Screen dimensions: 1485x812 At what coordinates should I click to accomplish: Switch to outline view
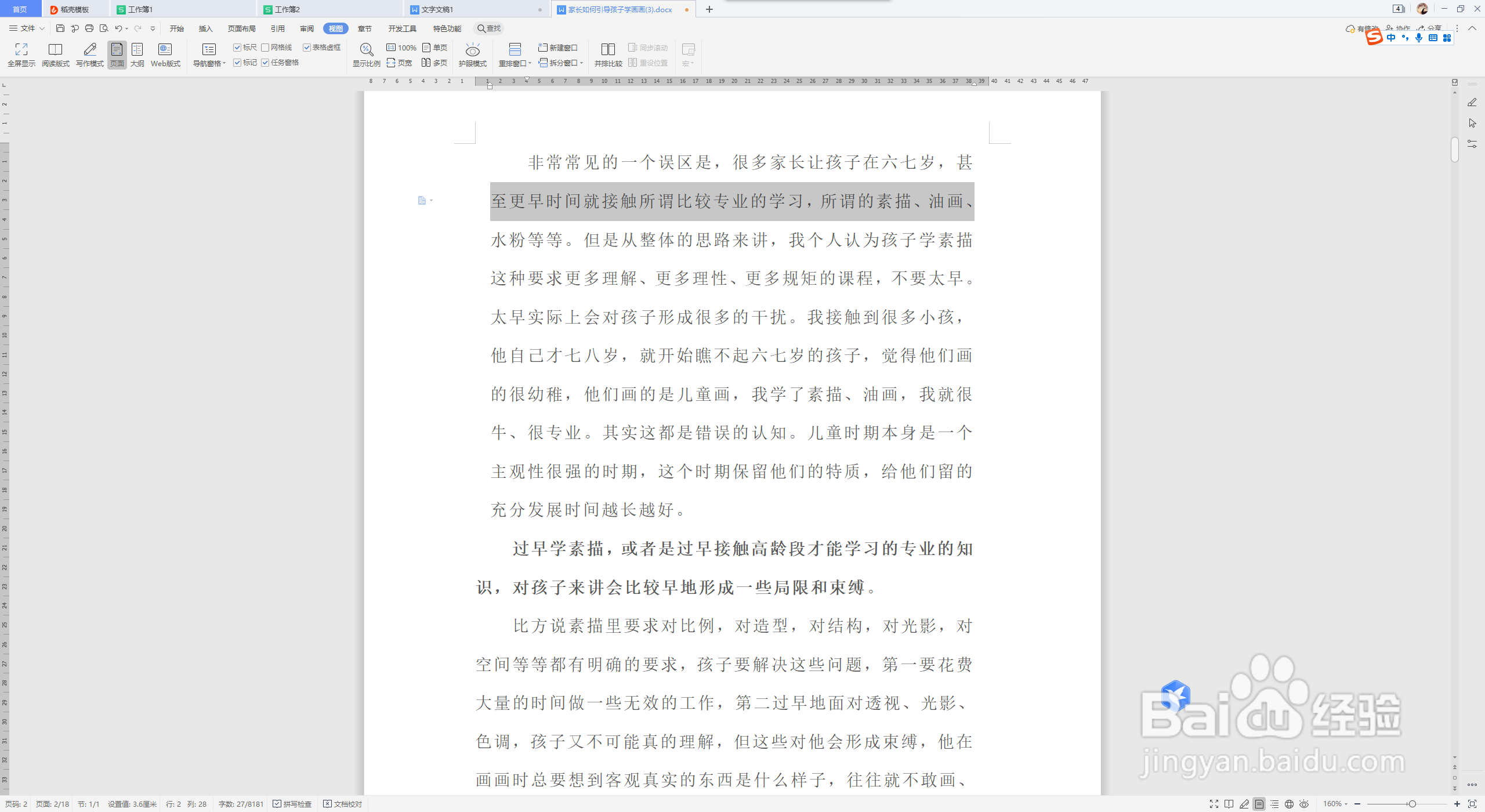click(137, 55)
